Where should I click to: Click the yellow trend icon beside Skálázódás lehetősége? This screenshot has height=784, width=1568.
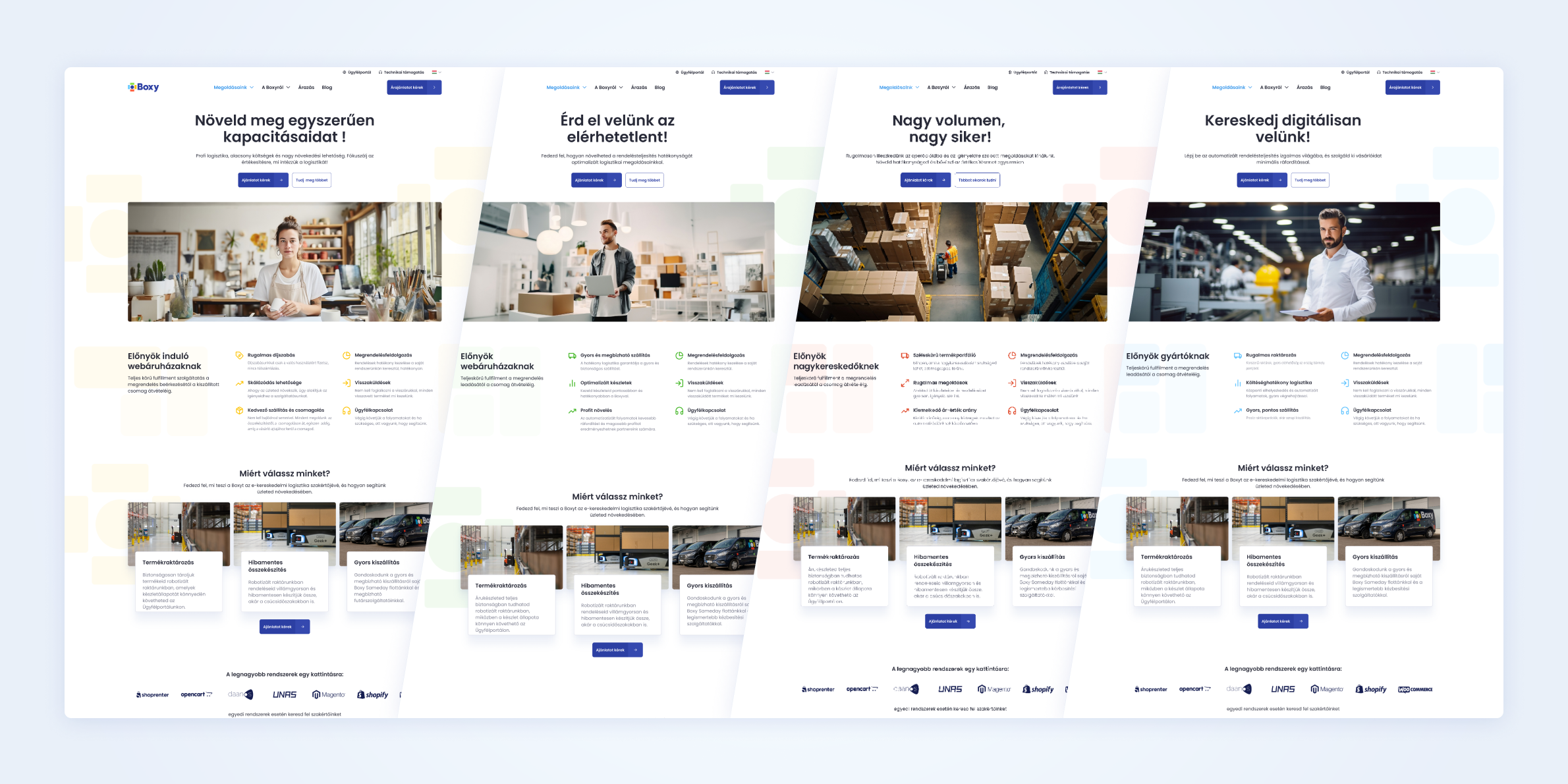click(x=239, y=383)
